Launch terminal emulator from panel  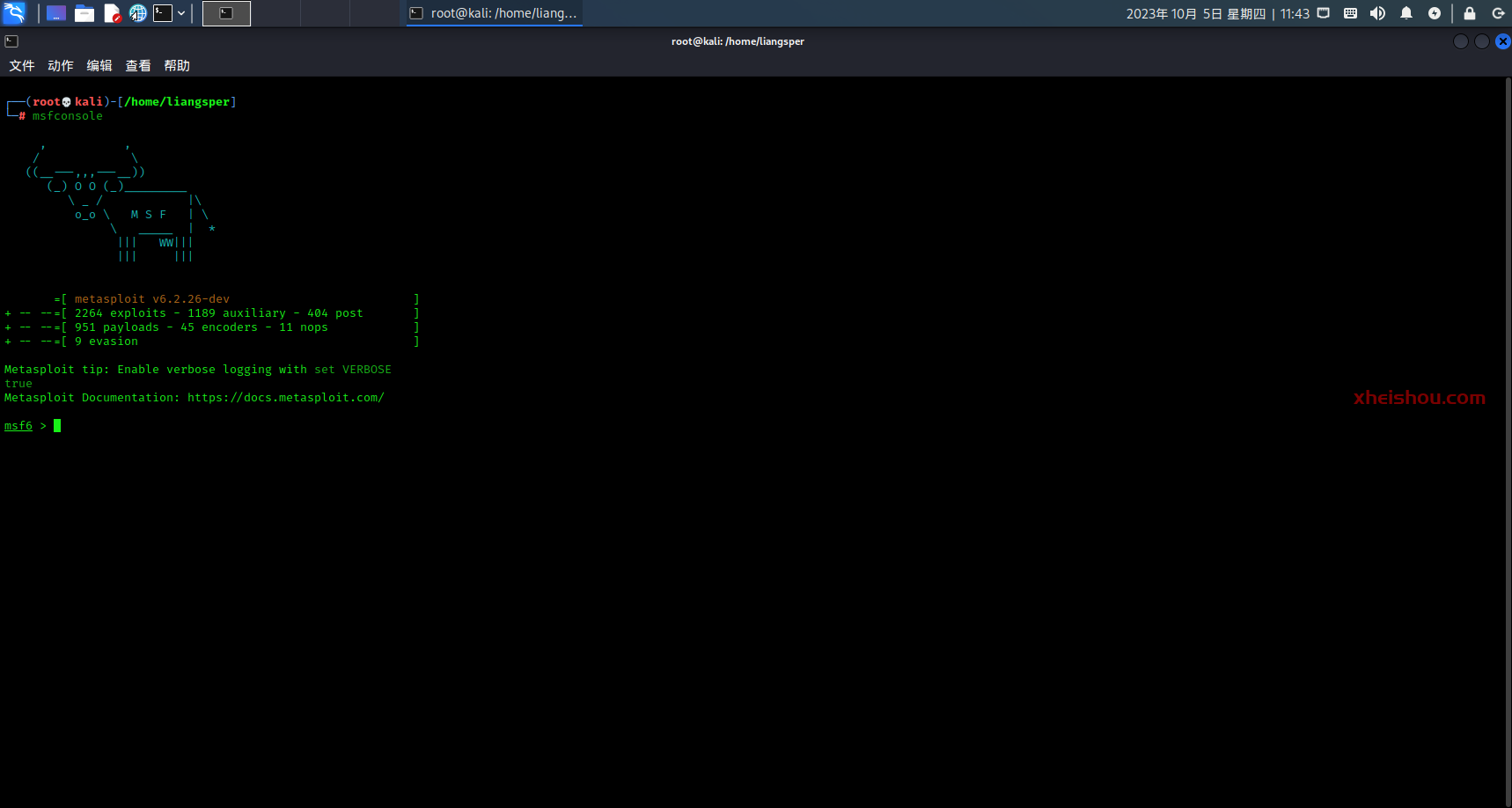[x=163, y=13]
